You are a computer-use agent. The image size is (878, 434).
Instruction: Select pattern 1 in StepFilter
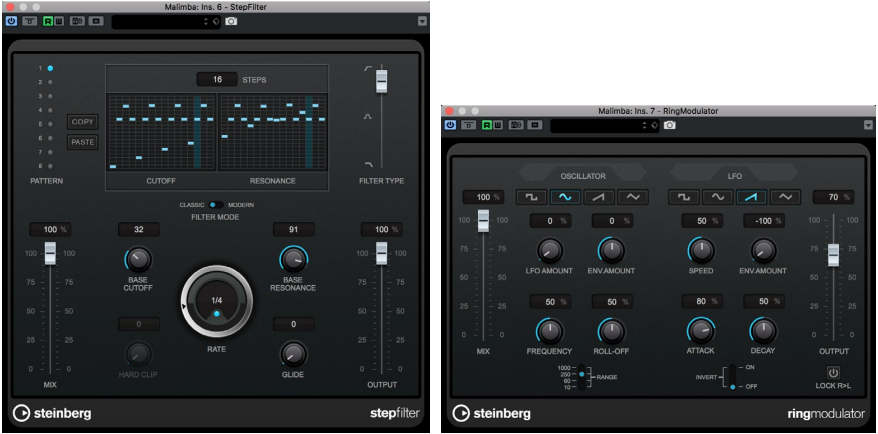(50, 68)
